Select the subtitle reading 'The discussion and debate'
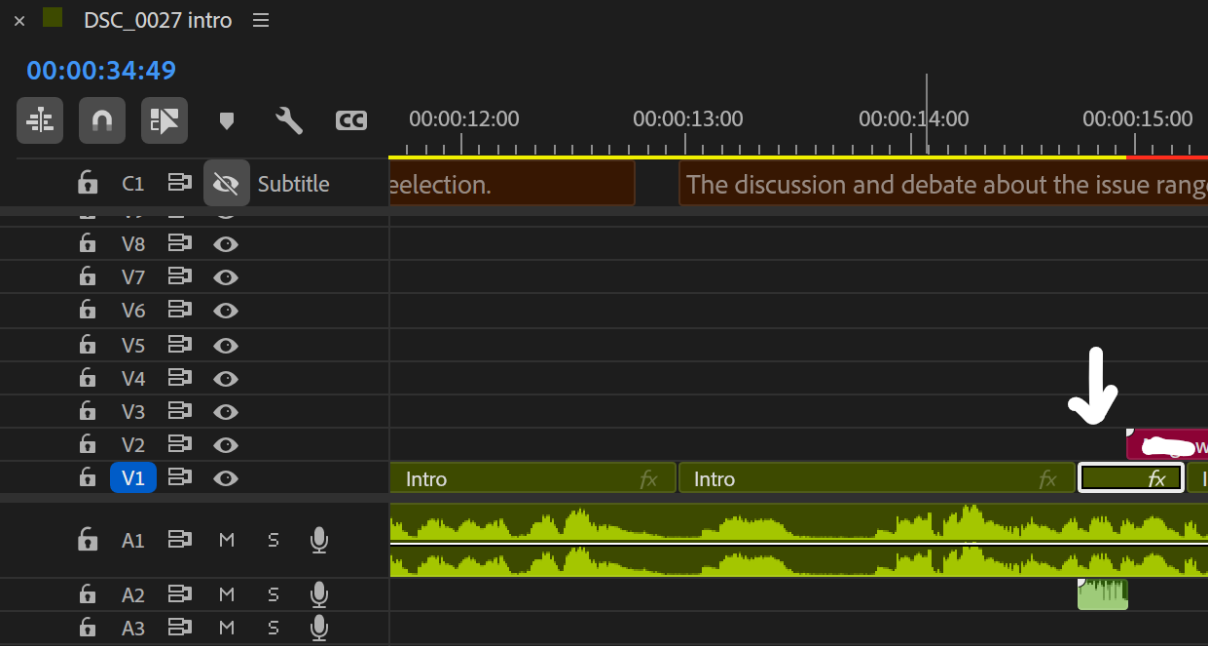Viewport: 1208px width, 646px height. 900,184
